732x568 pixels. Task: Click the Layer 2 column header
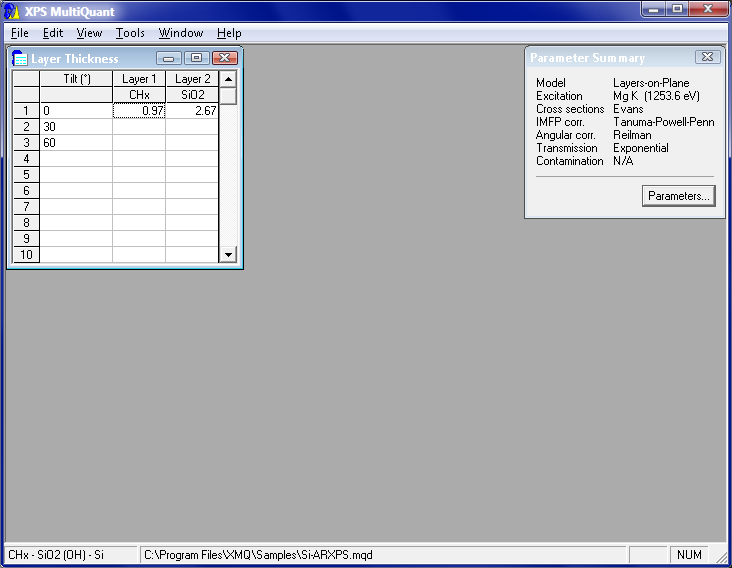pos(192,79)
